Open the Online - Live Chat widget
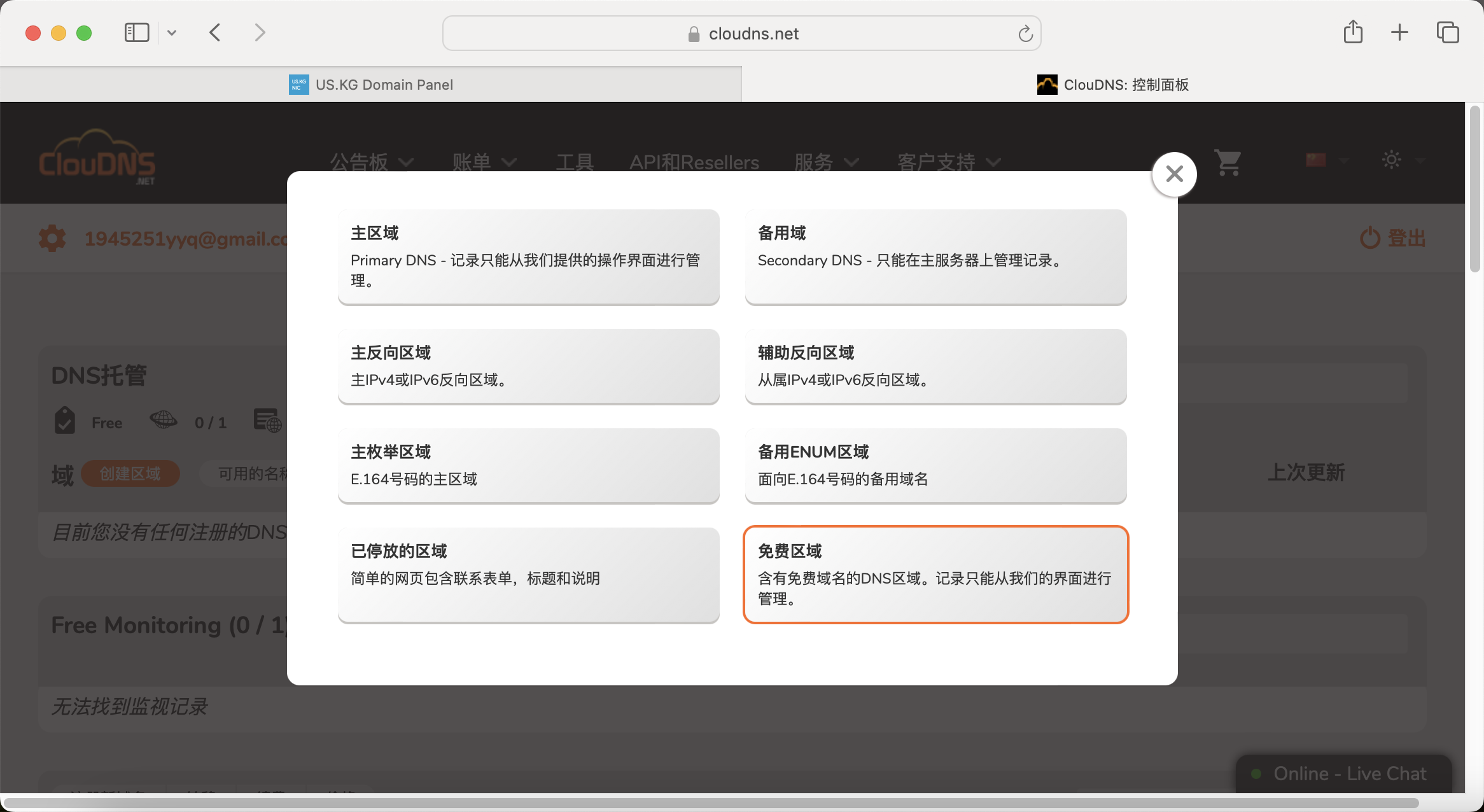This screenshot has height=812, width=1484. click(1343, 774)
